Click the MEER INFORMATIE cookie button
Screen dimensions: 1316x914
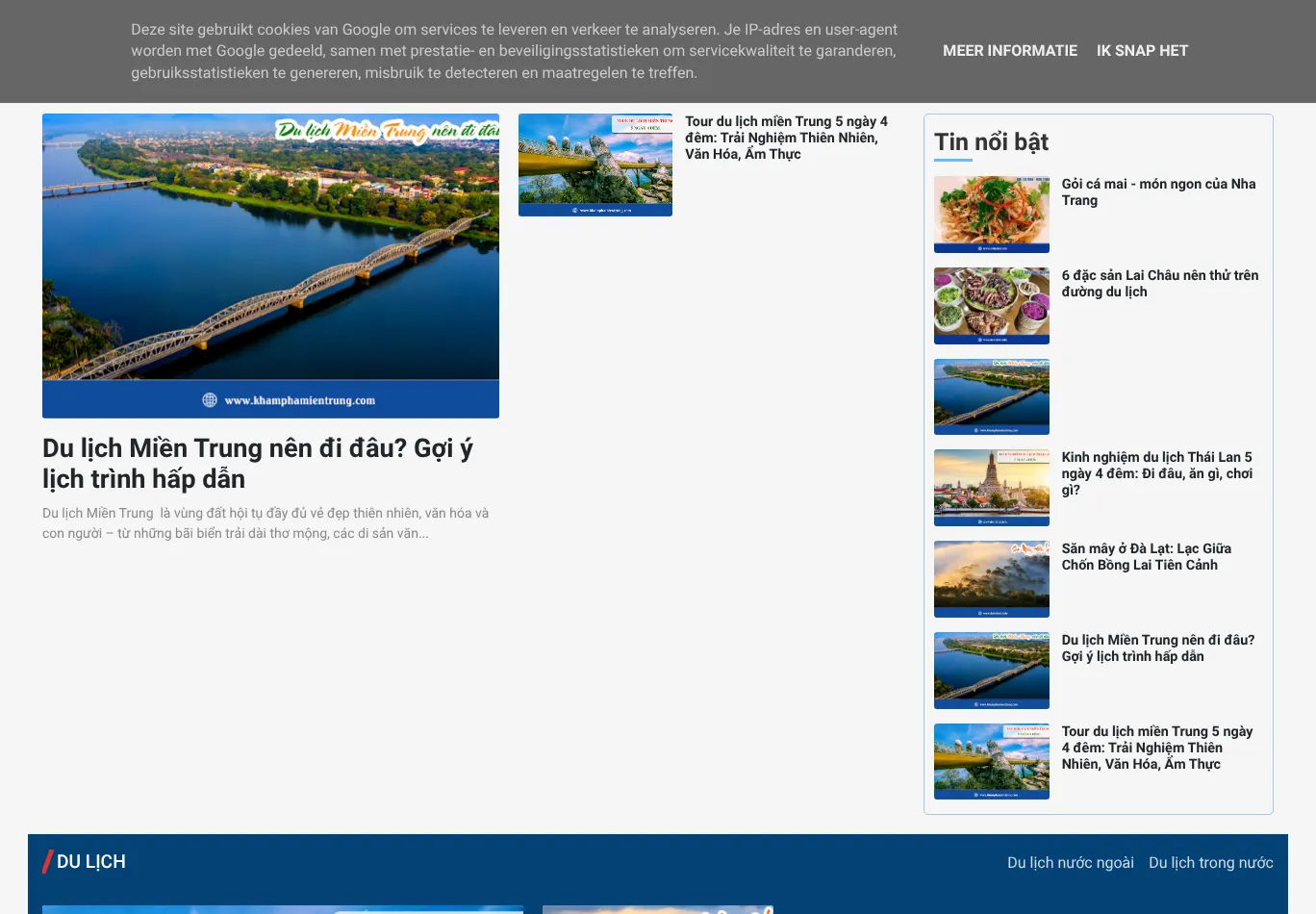(x=1009, y=51)
